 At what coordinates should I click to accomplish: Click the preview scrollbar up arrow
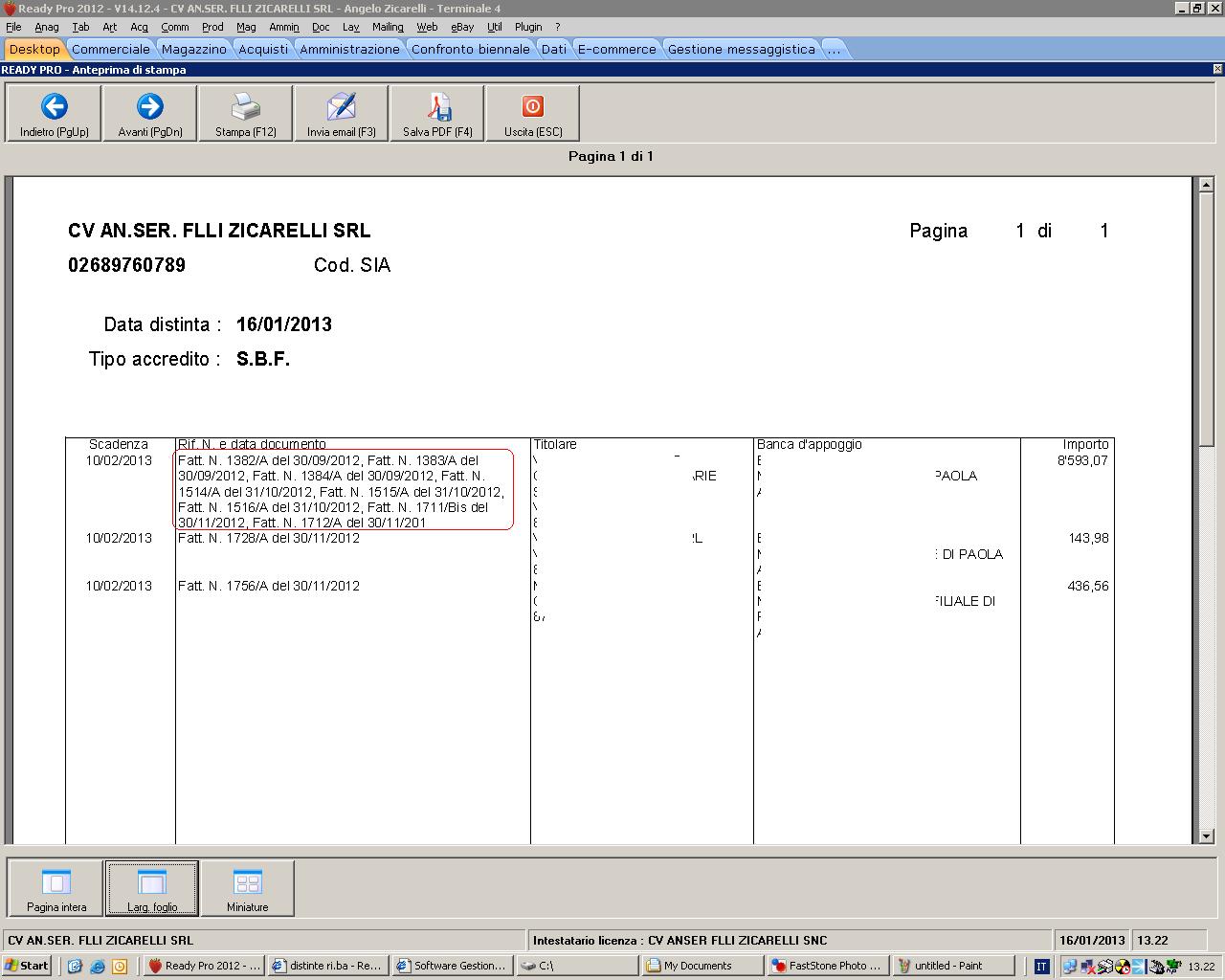point(1206,185)
